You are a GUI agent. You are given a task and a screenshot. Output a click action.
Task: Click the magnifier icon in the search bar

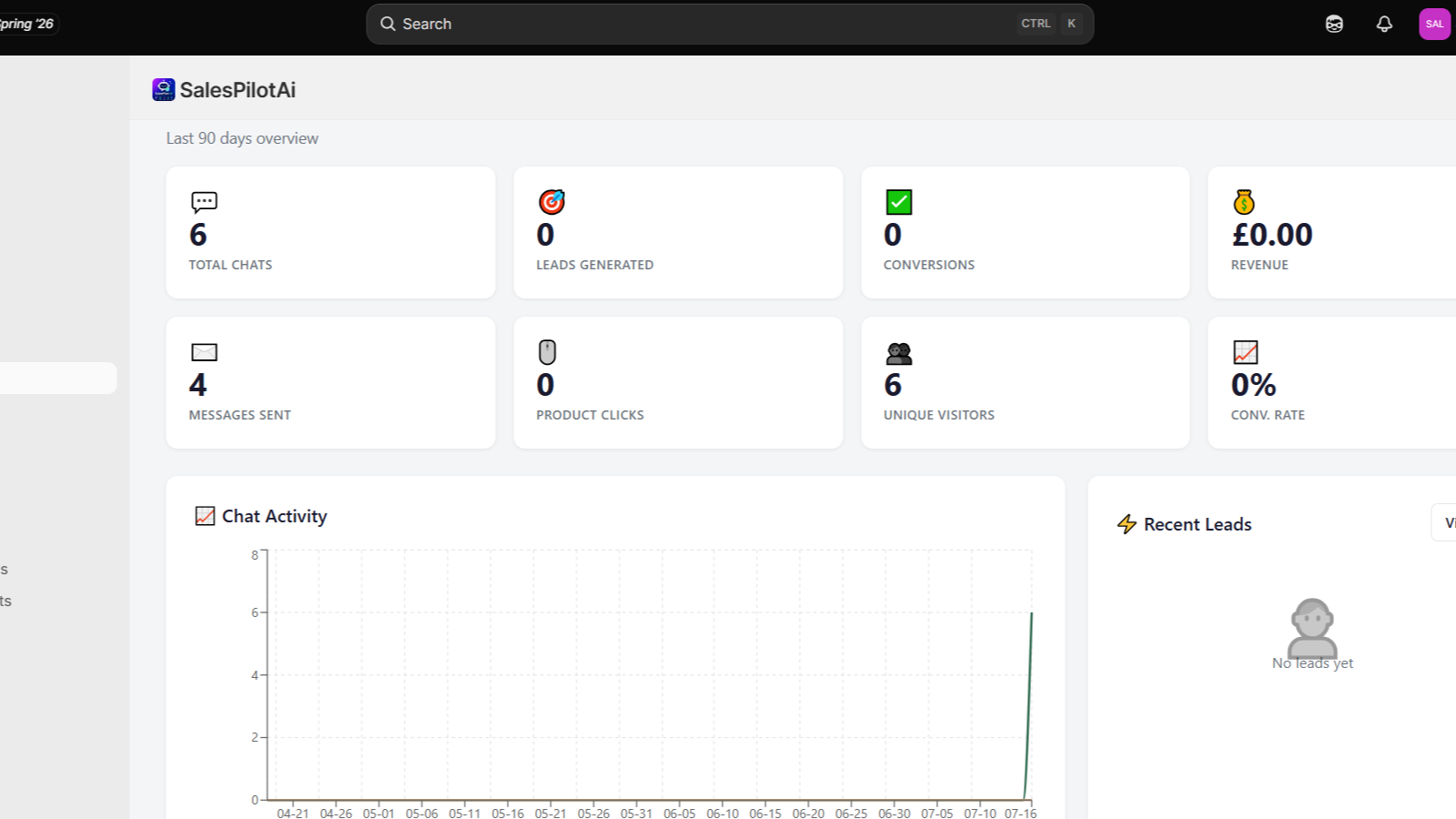[388, 24]
